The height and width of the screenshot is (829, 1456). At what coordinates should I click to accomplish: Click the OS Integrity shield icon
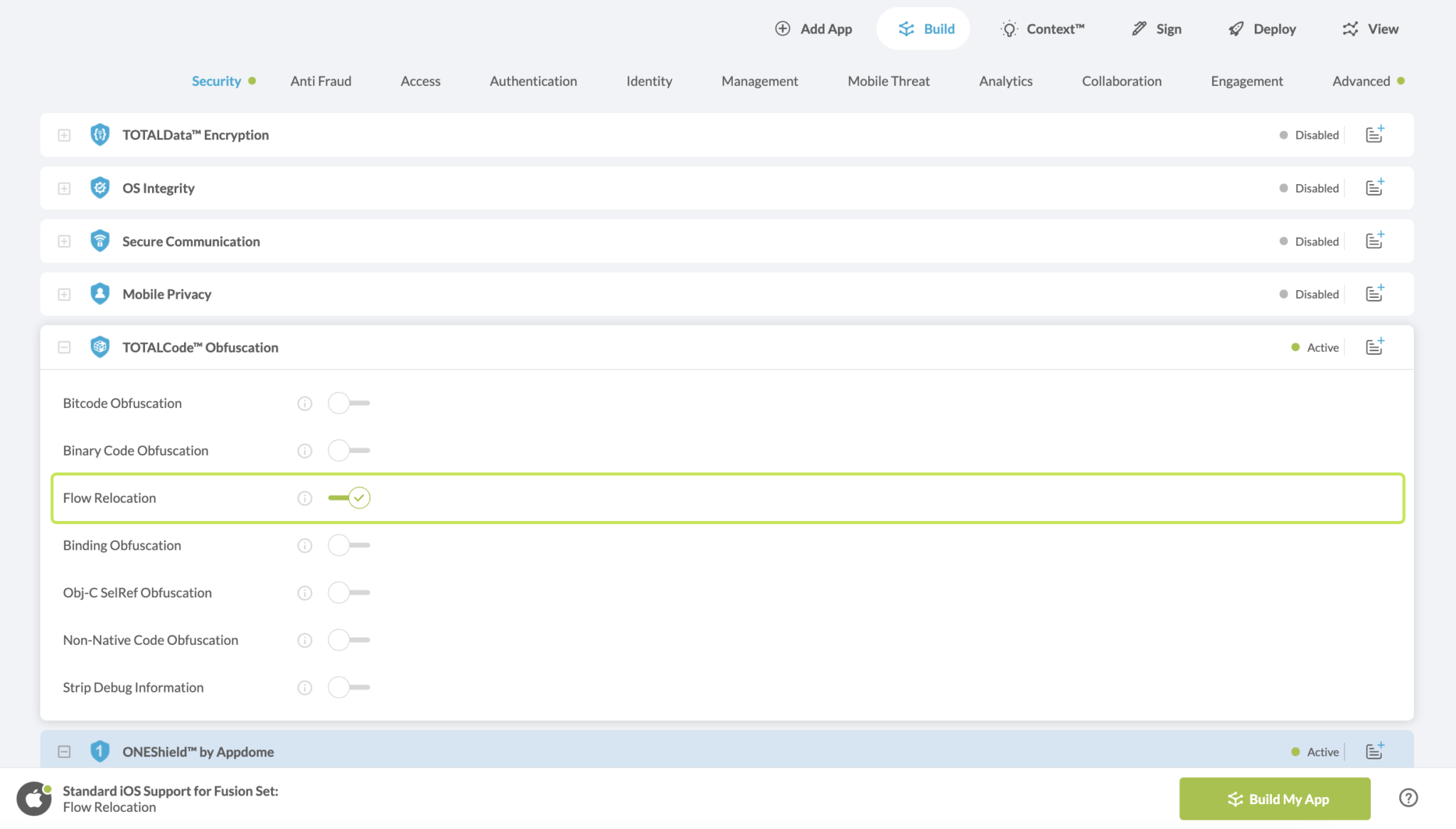[100, 188]
